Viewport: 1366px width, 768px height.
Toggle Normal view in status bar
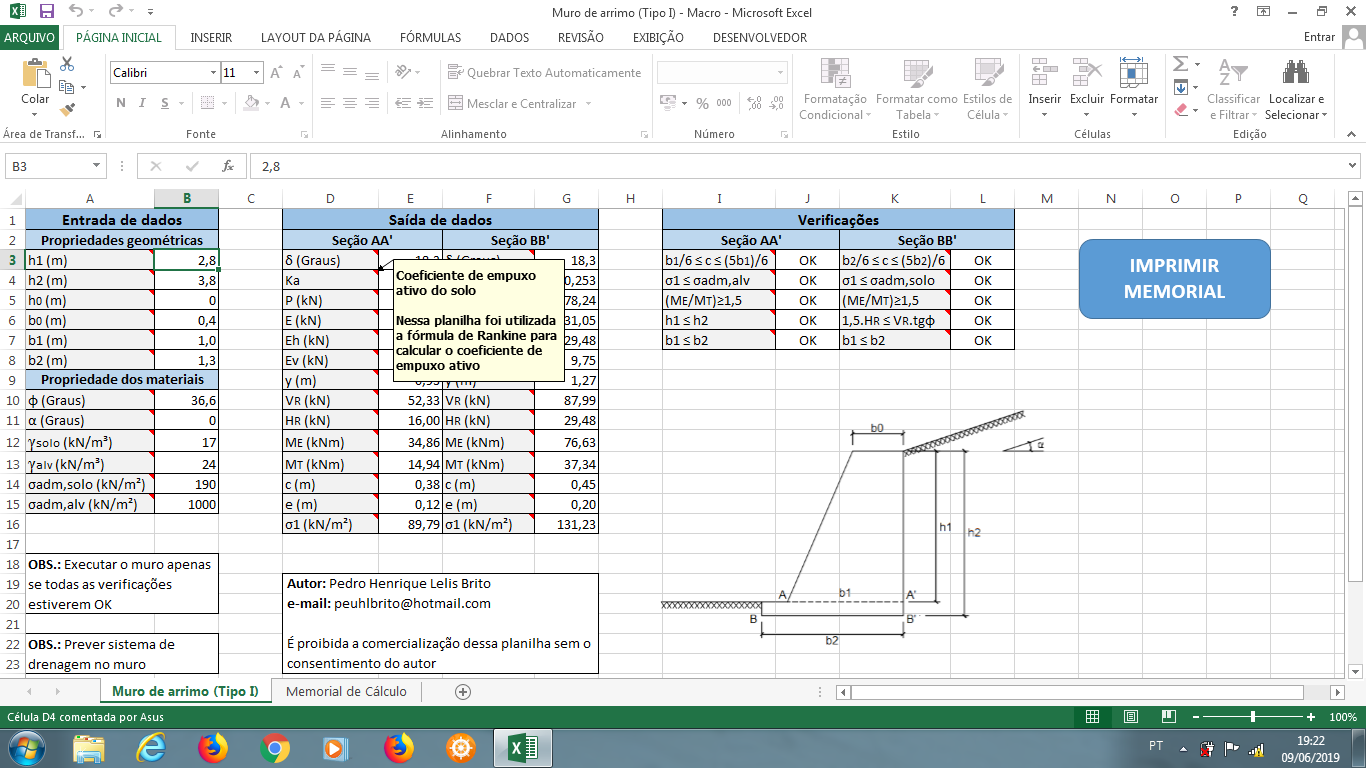tap(1092, 717)
